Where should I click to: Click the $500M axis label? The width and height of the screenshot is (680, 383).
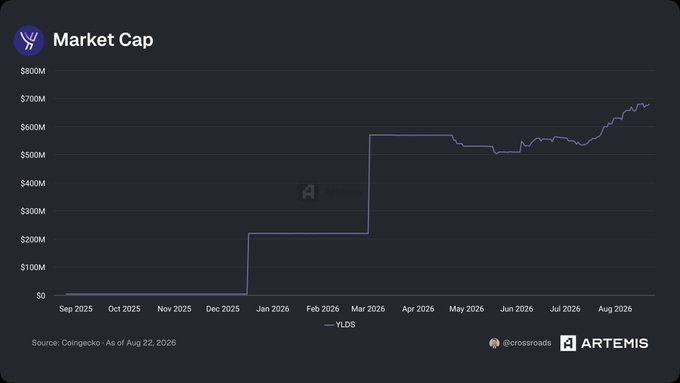[x=33, y=155]
